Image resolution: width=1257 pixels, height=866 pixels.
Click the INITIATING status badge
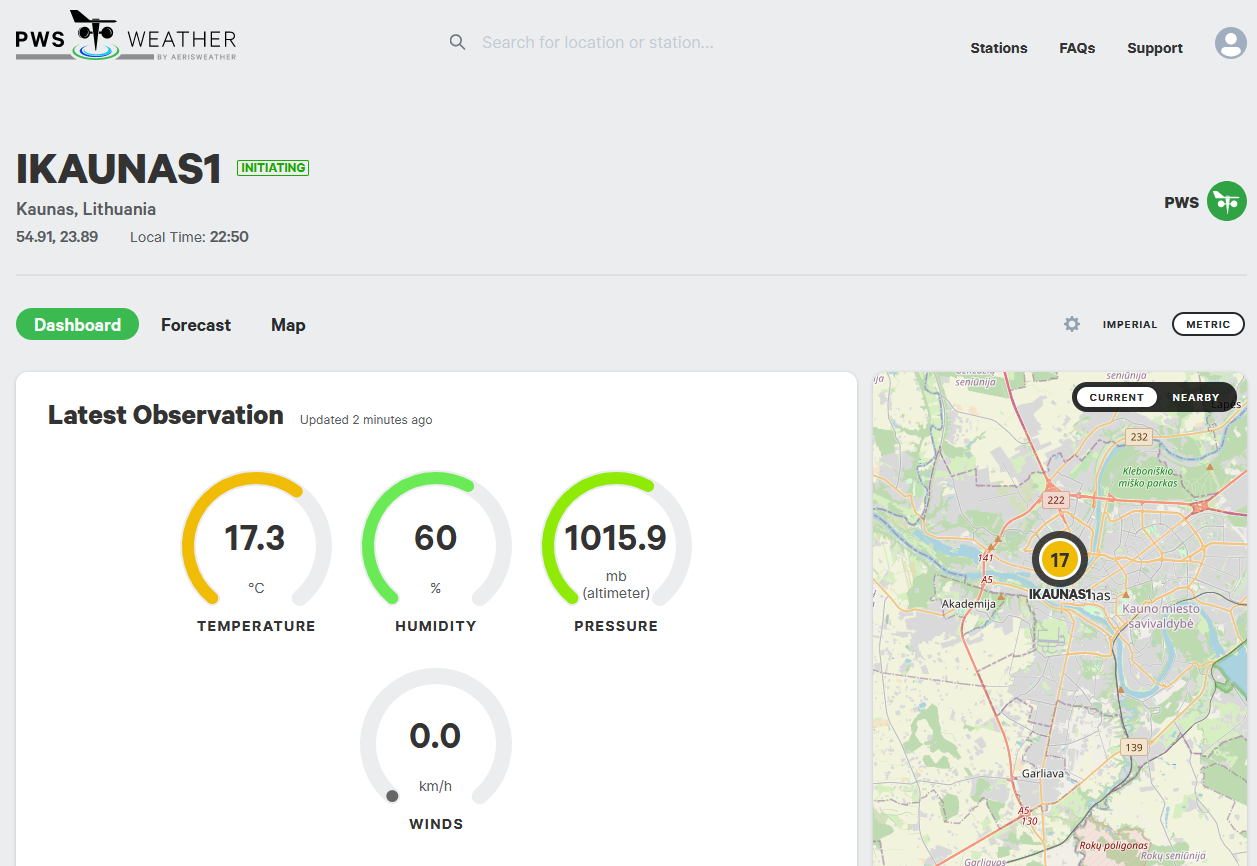click(273, 168)
